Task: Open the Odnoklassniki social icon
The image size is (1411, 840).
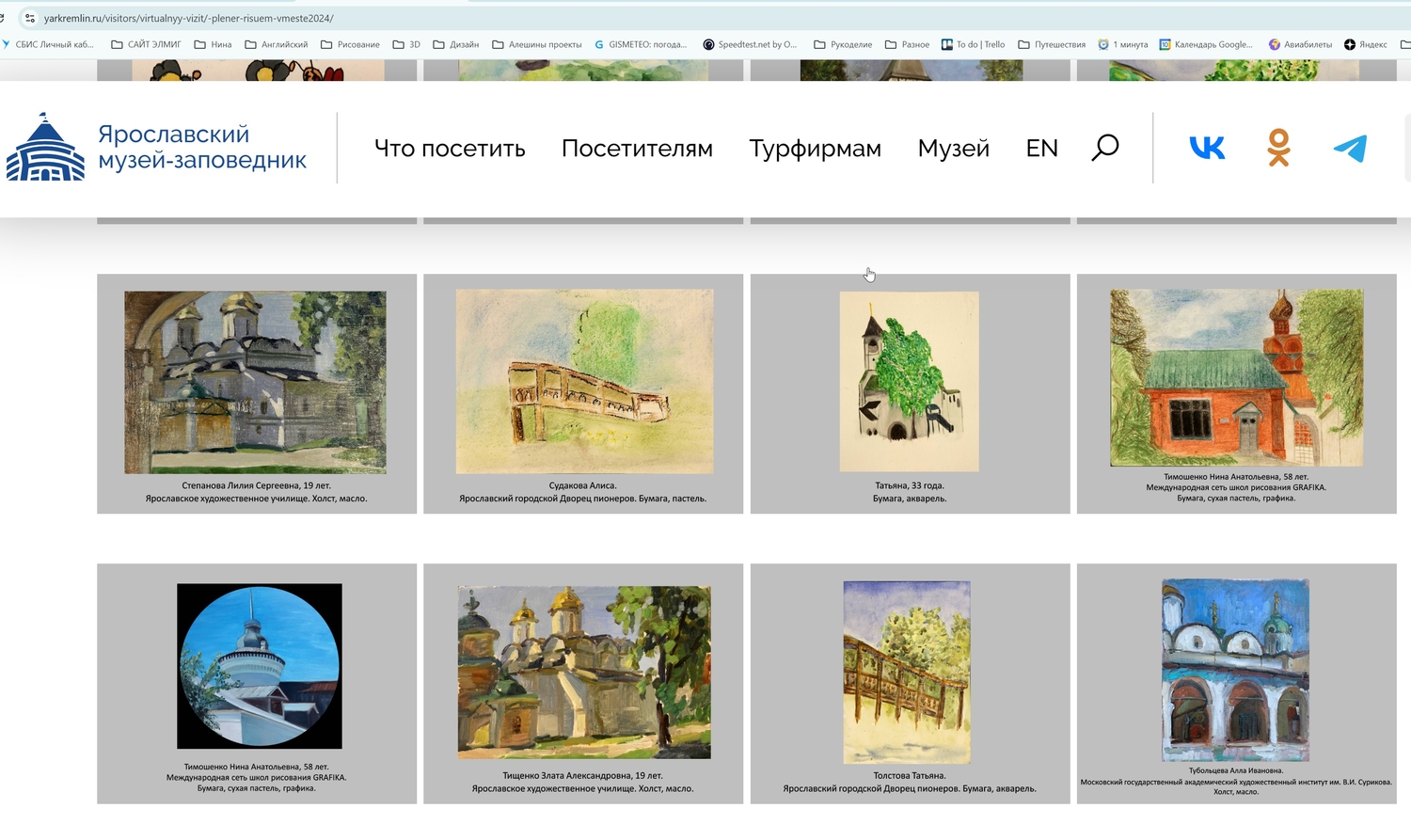Action: pyautogui.click(x=1277, y=148)
